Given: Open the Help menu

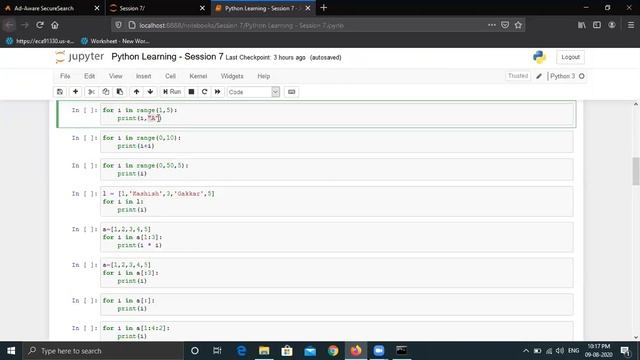Looking at the screenshot, I should coord(264,76).
